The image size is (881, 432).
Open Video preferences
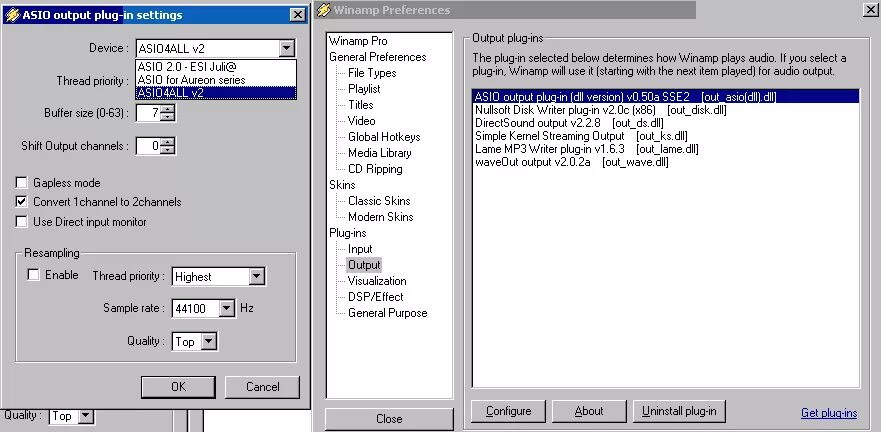coord(361,121)
